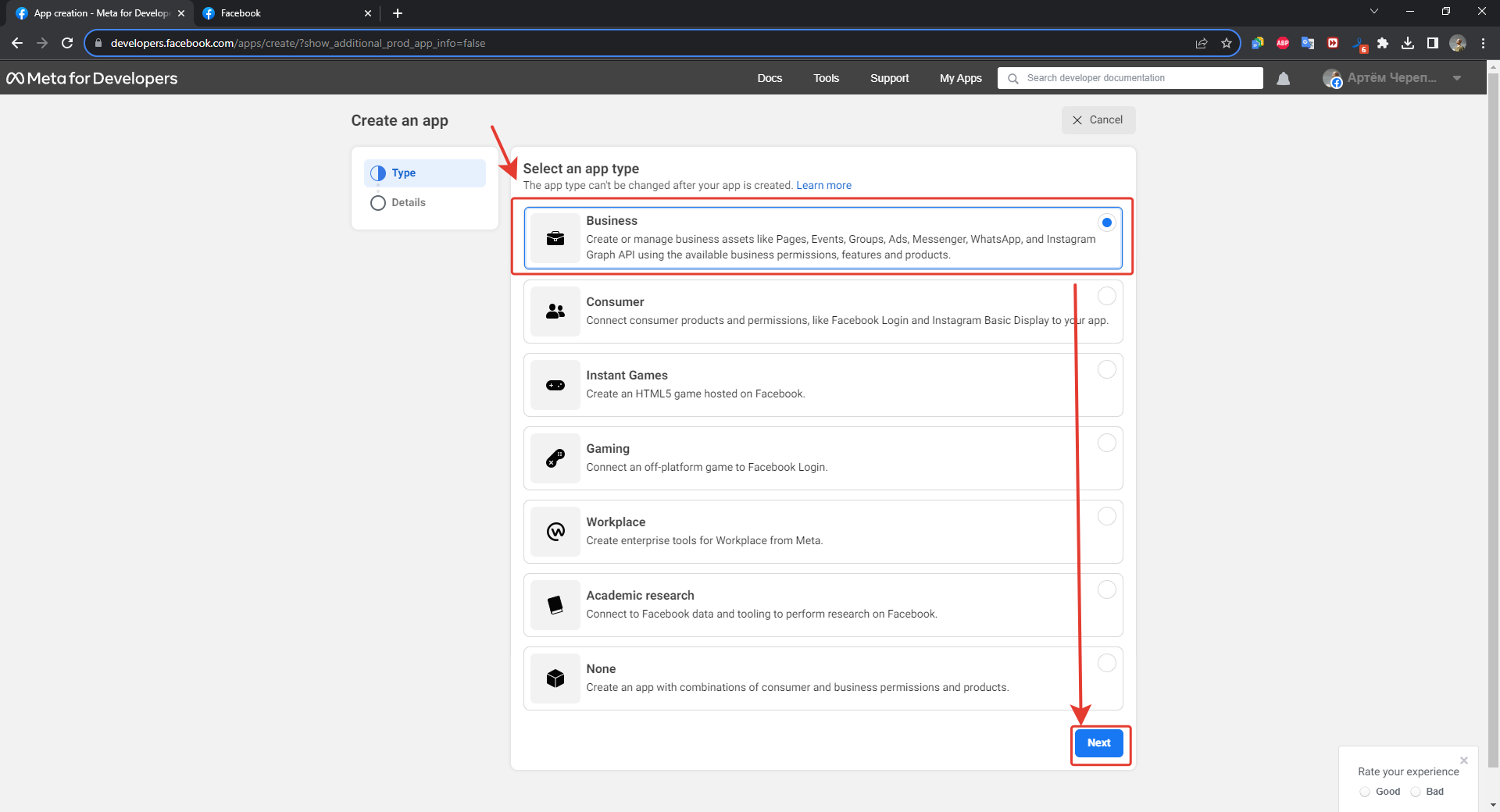1500x812 pixels.
Task: Click the Workplace logo icon
Action: tap(555, 532)
